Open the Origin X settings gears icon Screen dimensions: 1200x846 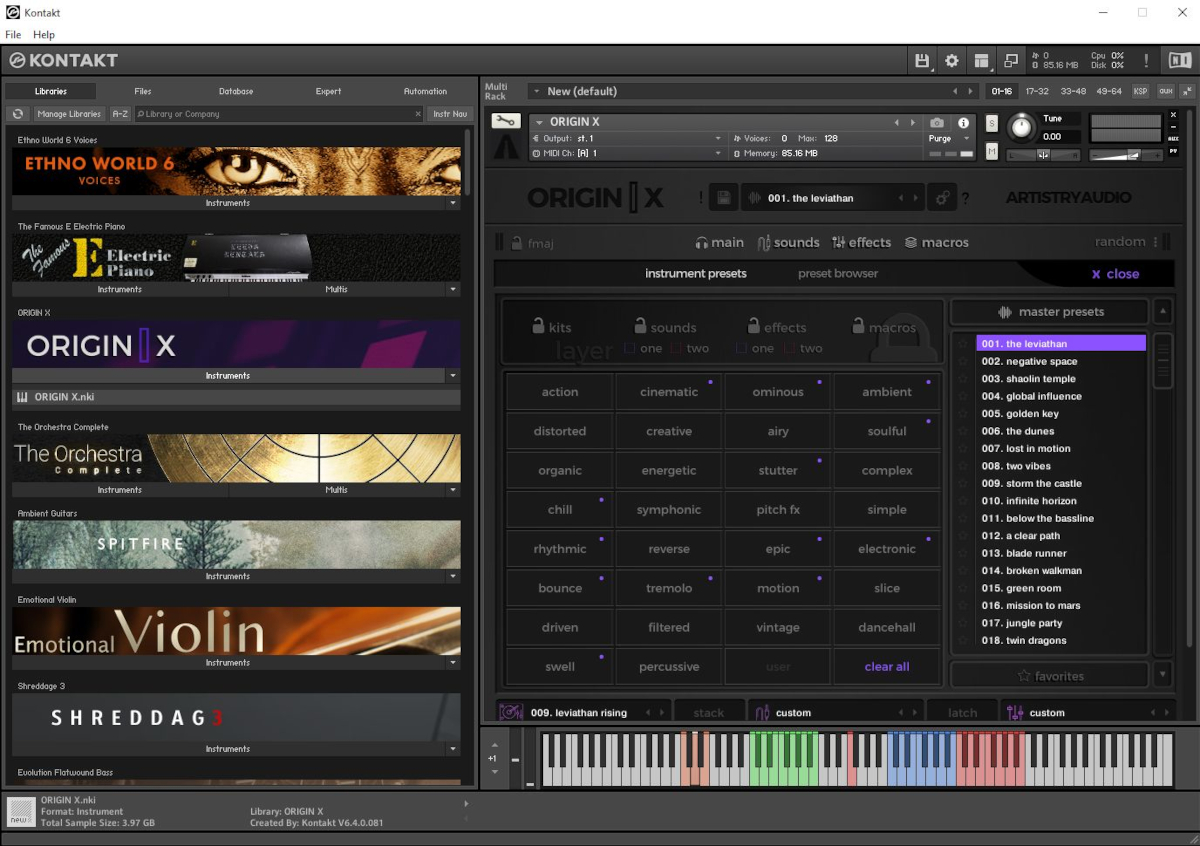[941, 198]
